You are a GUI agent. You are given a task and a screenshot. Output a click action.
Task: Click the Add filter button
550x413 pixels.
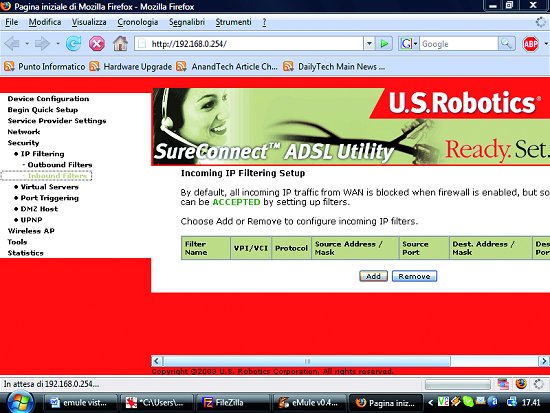click(373, 276)
